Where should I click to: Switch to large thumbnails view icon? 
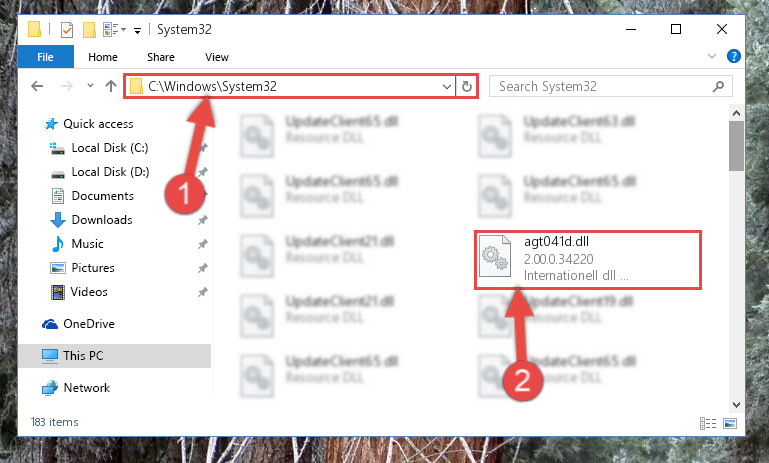click(x=730, y=423)
